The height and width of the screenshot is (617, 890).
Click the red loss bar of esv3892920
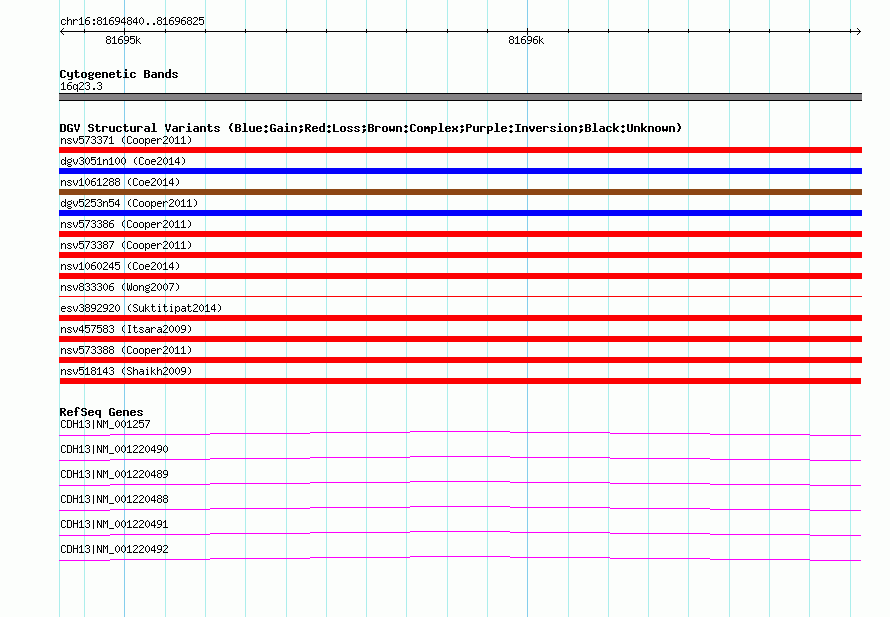tap(460, 318)
